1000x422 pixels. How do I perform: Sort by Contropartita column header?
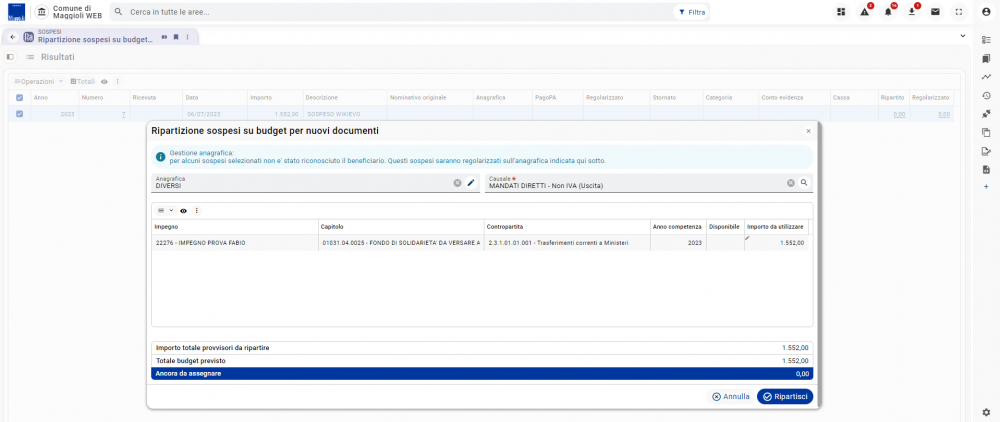click(x=566, y=227)
